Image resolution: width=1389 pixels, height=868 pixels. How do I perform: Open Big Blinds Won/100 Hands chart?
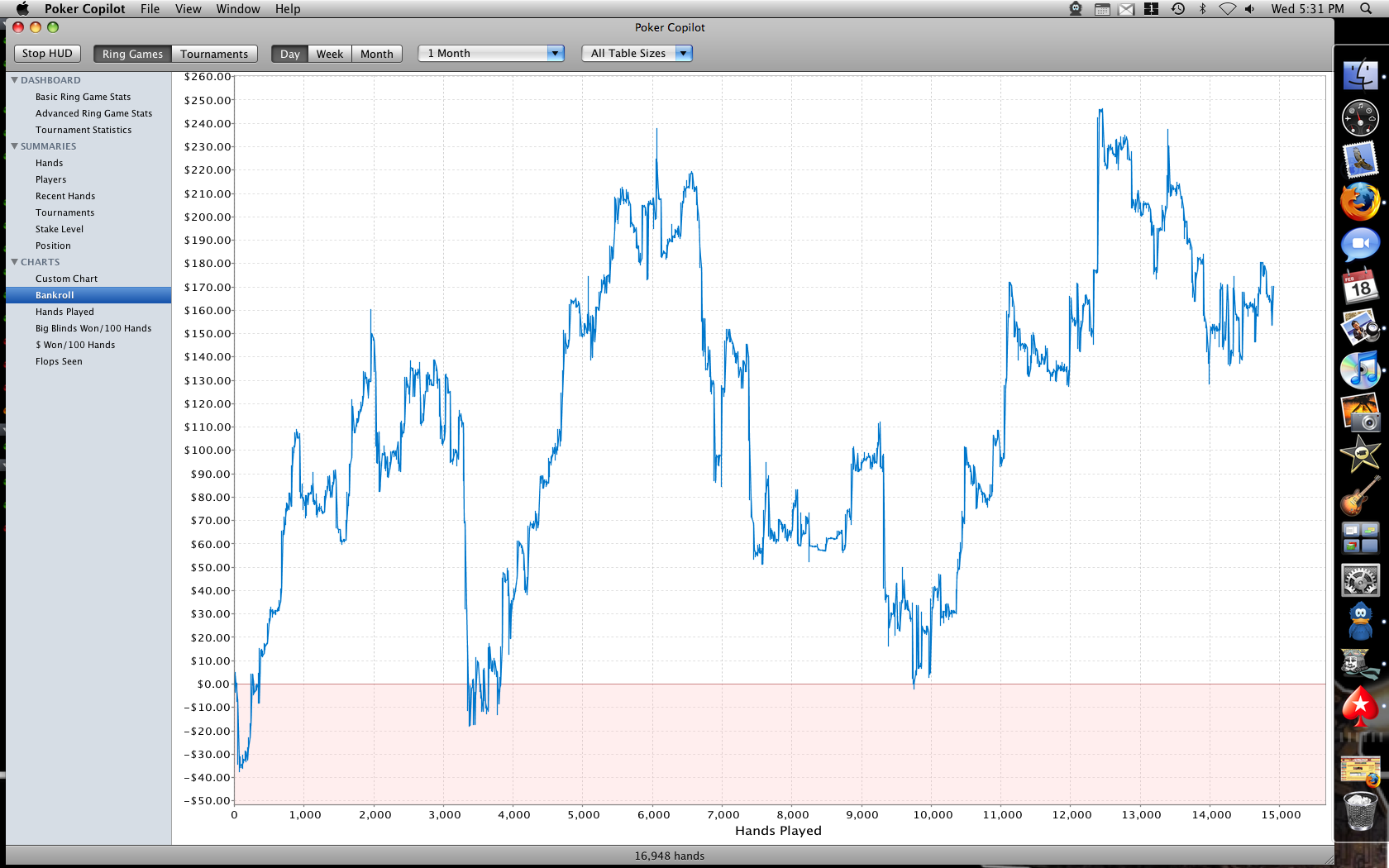pos(93,328)
